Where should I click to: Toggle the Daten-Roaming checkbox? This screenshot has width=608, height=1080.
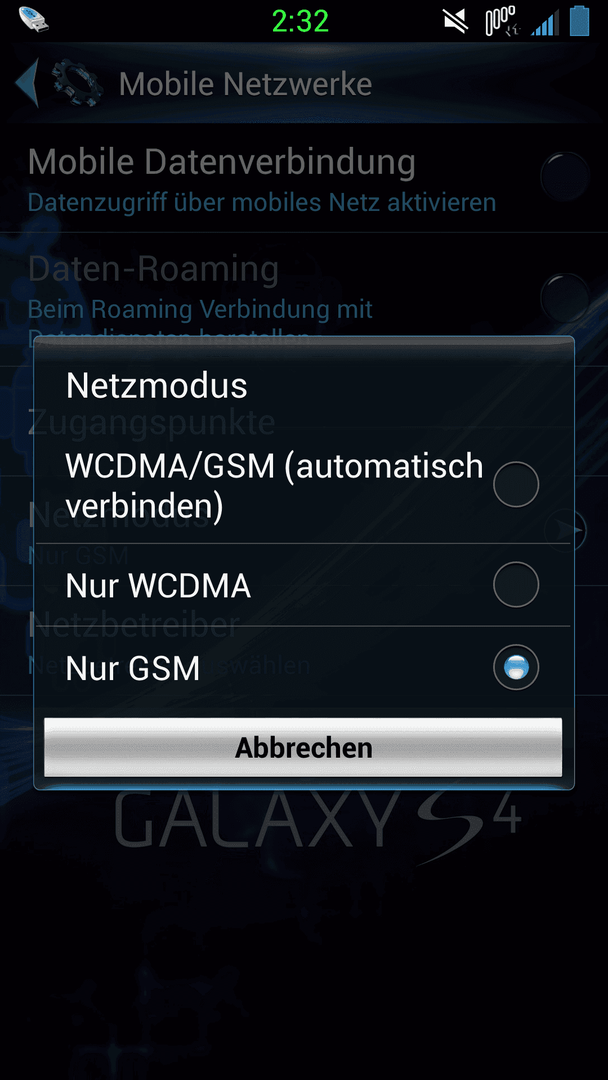tap(565, 297)
